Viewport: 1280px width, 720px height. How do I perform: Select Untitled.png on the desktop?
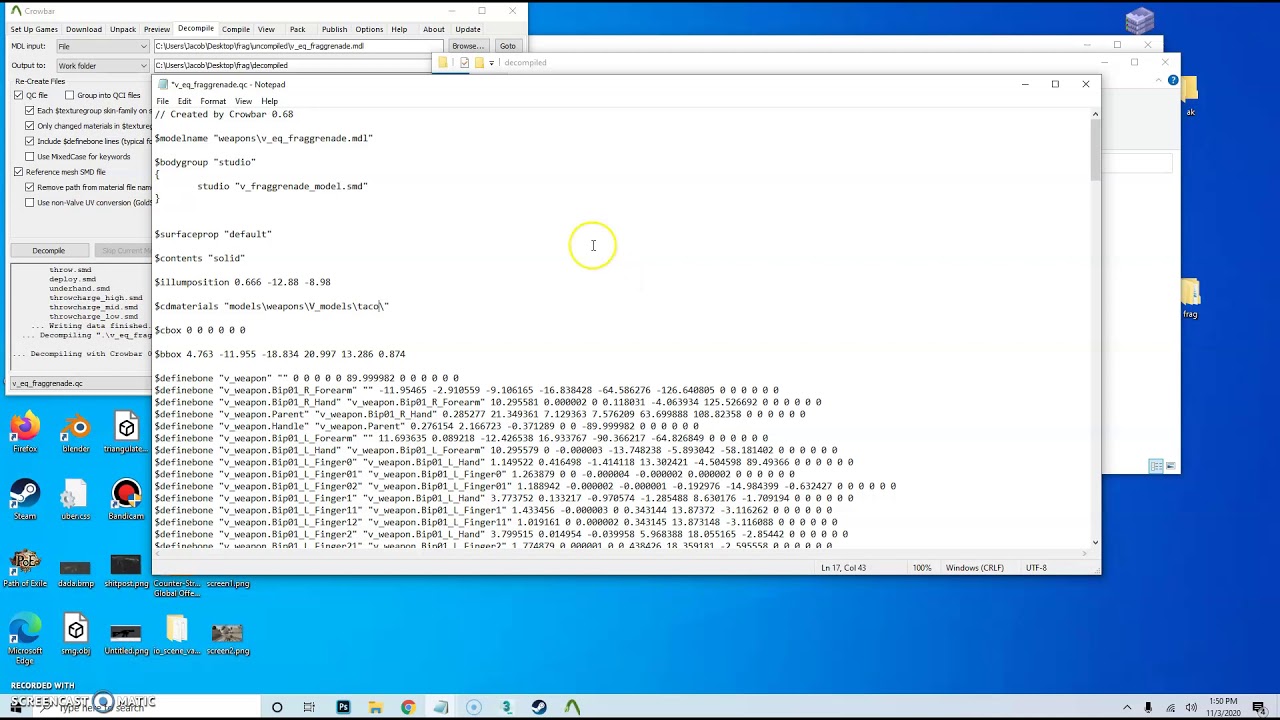tap(126, 636)
